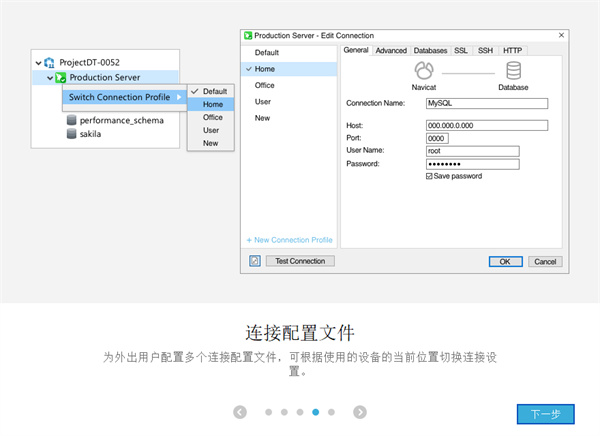Close the Edit Connection dialog
Viewport: 600px width, 436px height.
pos(561,35)
